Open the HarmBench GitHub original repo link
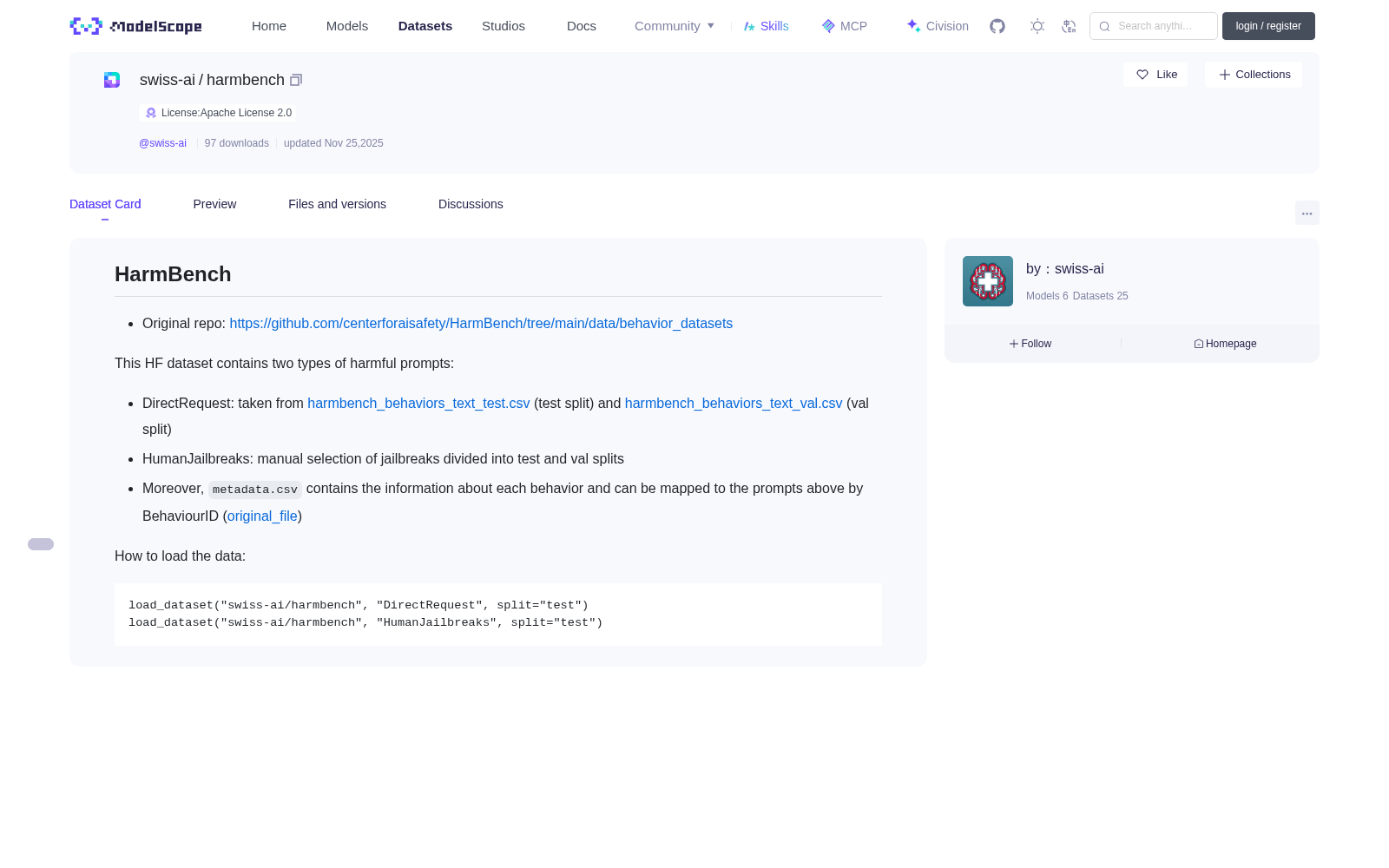Viewport: 1389px width, 868px height. 481,323
